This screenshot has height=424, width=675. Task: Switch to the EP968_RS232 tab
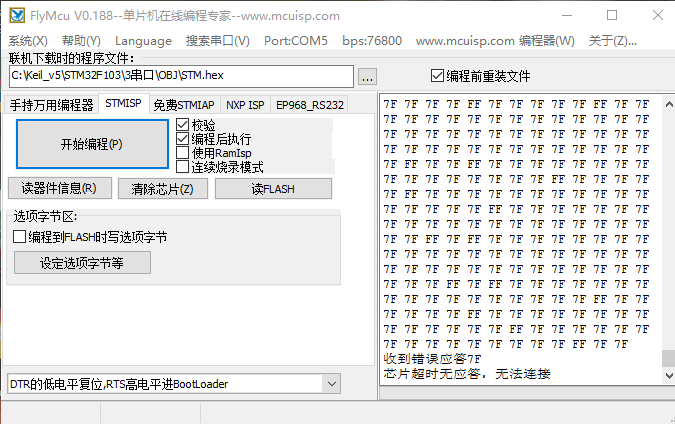click(x=310, y=105)
